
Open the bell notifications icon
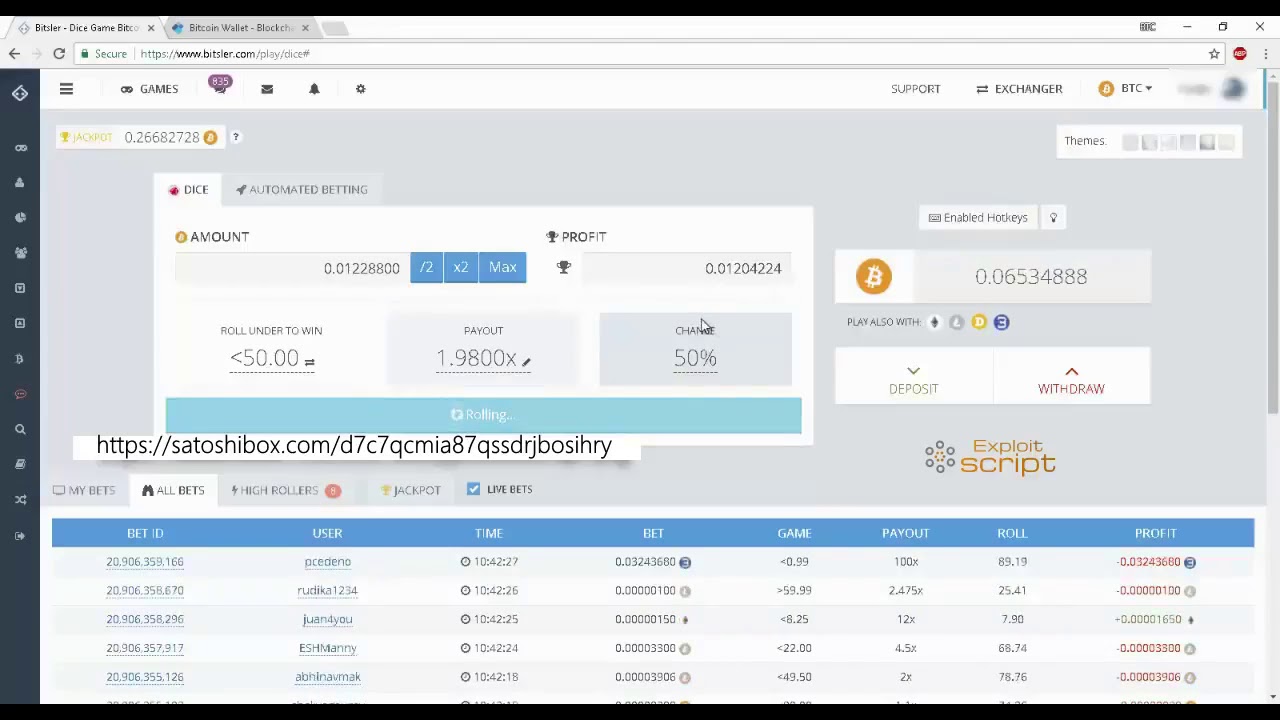(x=314, y=89)
